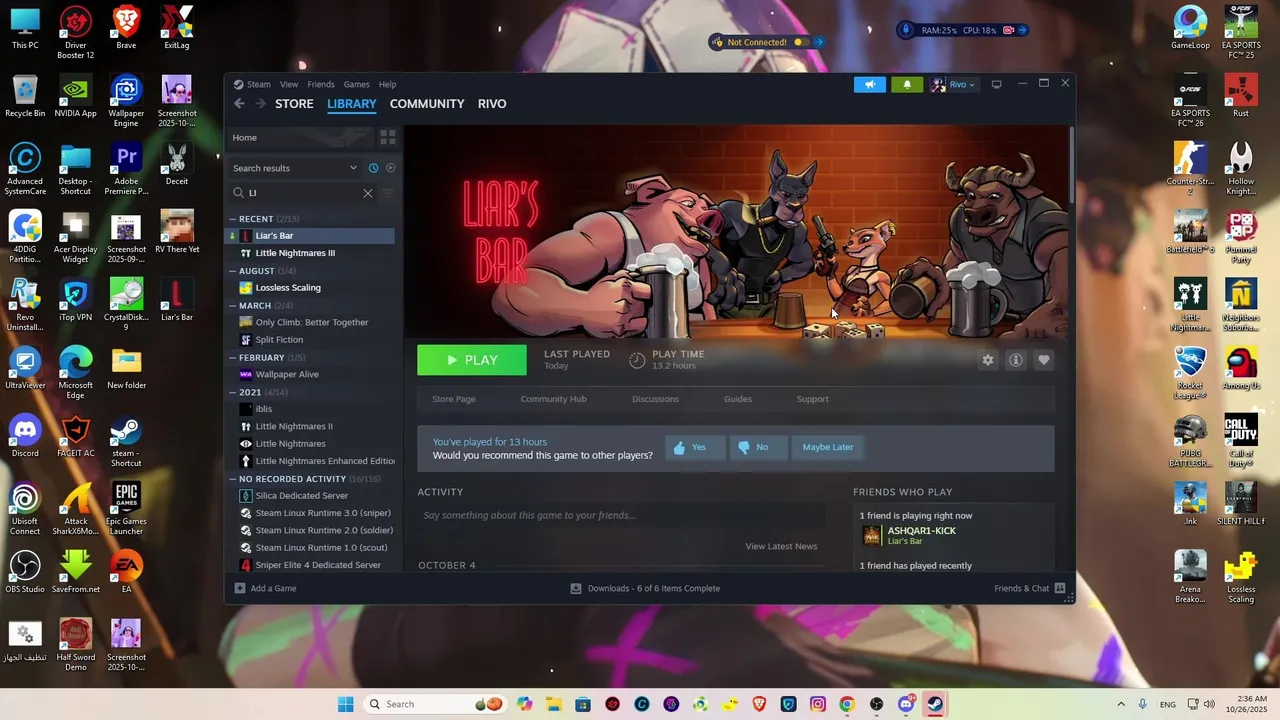Go back with the navigation arrow
Image resolution: width=1280 pixels, height=720 pixels.
[239, 103]
